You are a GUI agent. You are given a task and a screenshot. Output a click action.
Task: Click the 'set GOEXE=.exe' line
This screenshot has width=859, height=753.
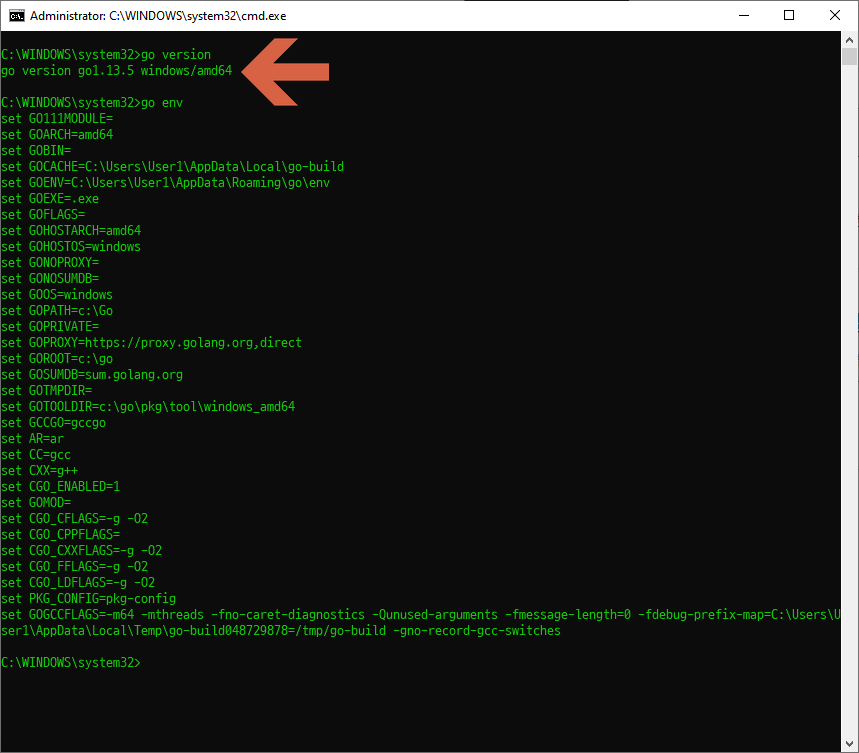pyautogui.click(x=50, y=199)
